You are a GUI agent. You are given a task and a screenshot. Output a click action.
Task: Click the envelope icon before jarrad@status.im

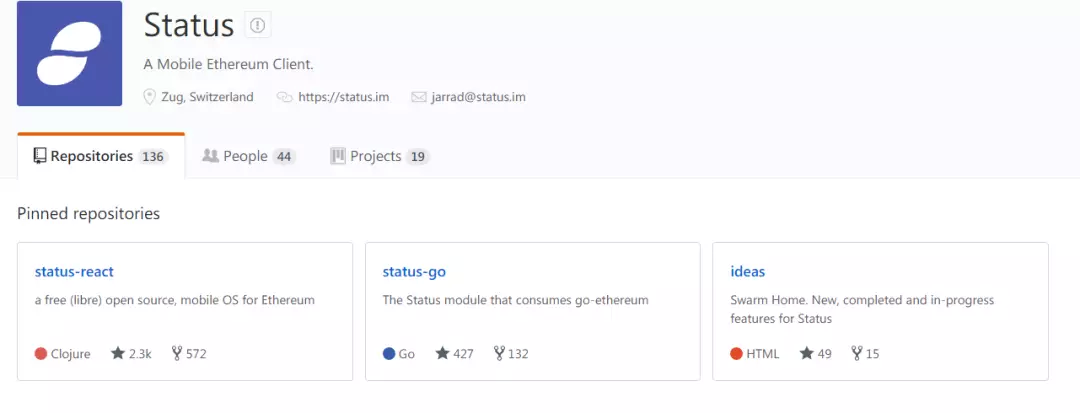tap(419, 97)
